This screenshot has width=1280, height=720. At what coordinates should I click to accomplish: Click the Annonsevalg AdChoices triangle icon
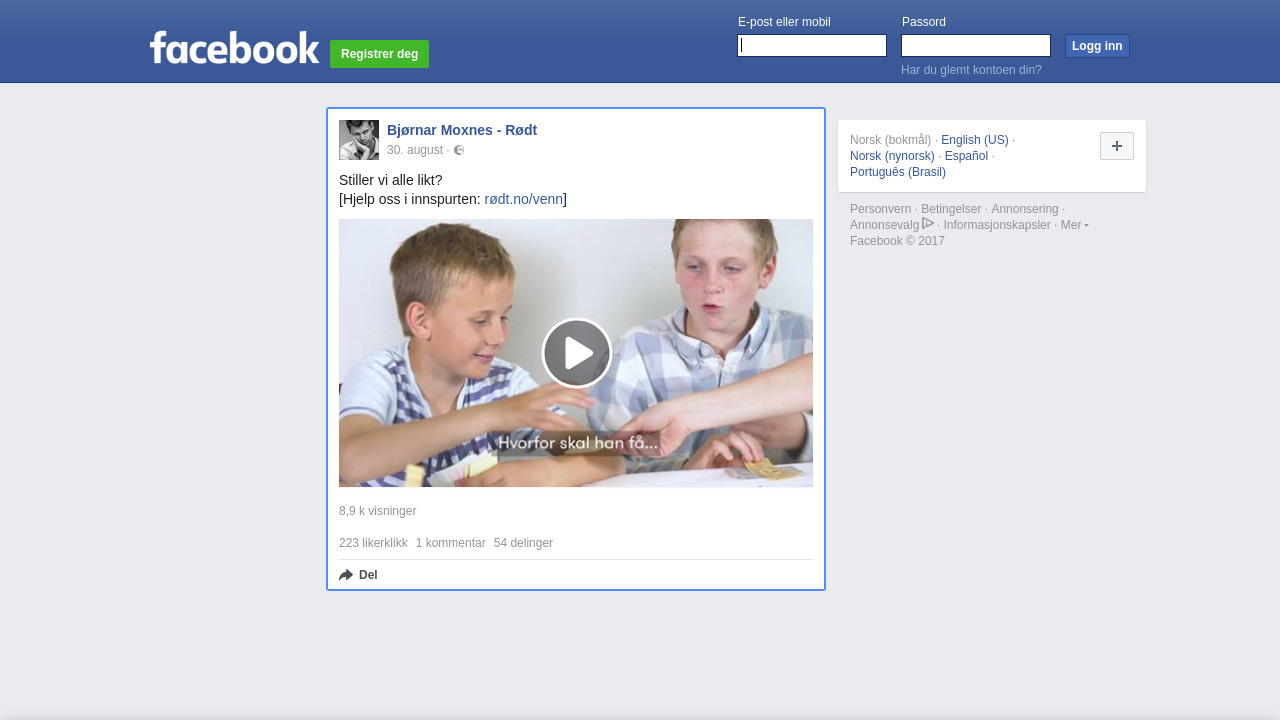pyautogui.click(x=928, y=223)
